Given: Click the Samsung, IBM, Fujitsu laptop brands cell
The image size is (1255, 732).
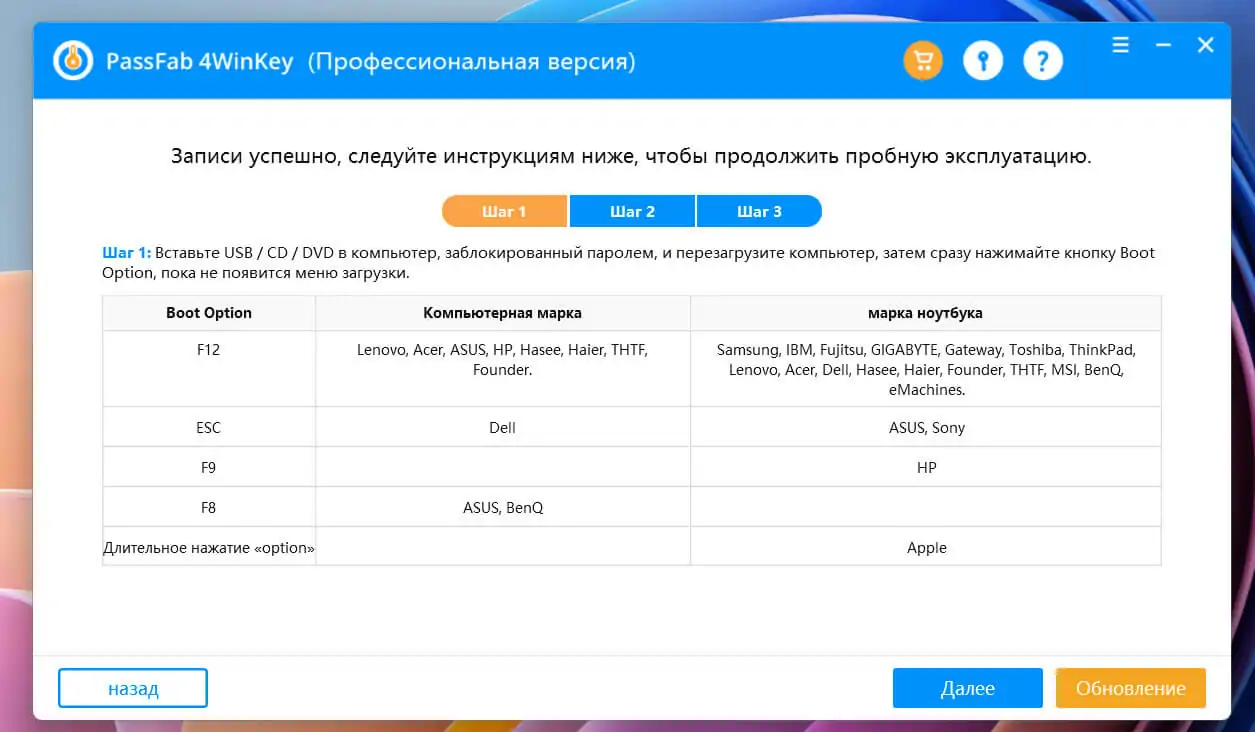Looking at the screenshot, I should tap(926, 369).
